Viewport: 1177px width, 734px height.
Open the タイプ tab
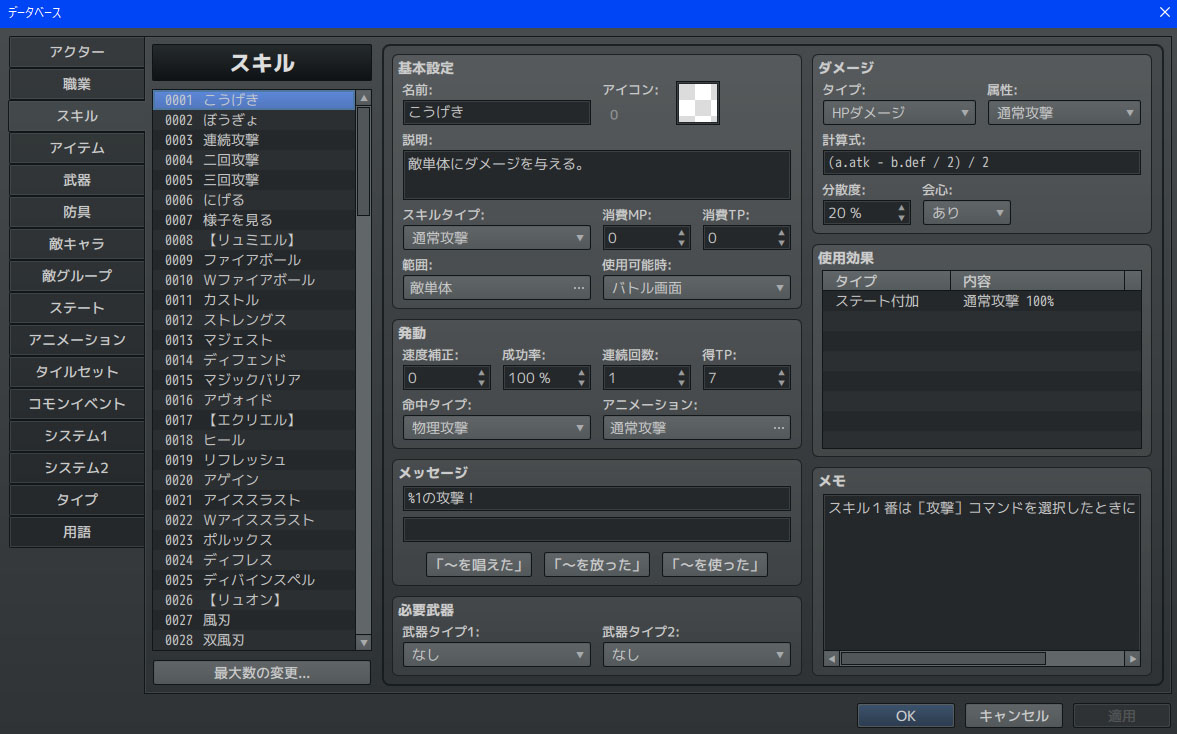77,500
